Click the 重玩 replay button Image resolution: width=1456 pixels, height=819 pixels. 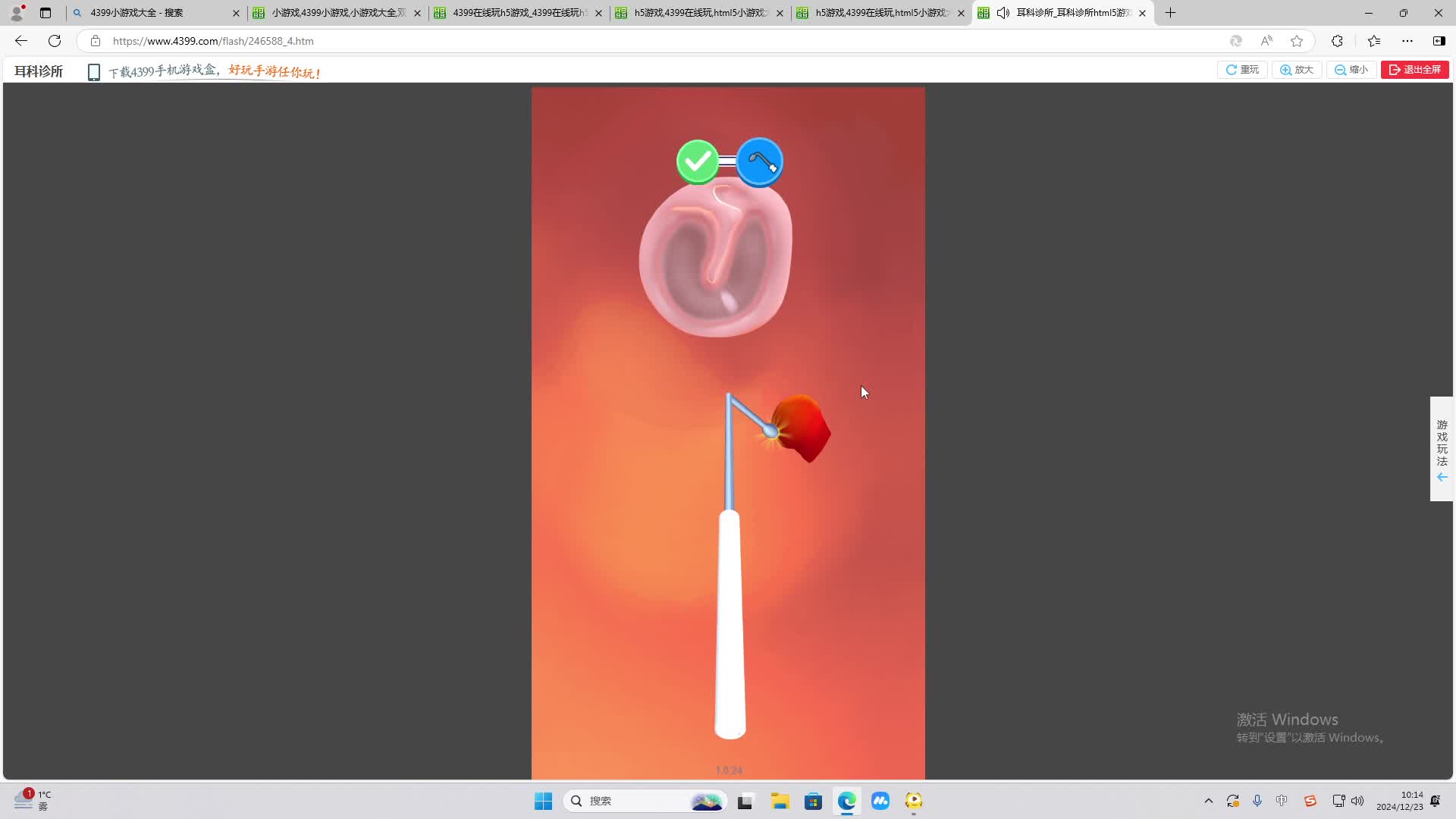[x=1242, y=70]
